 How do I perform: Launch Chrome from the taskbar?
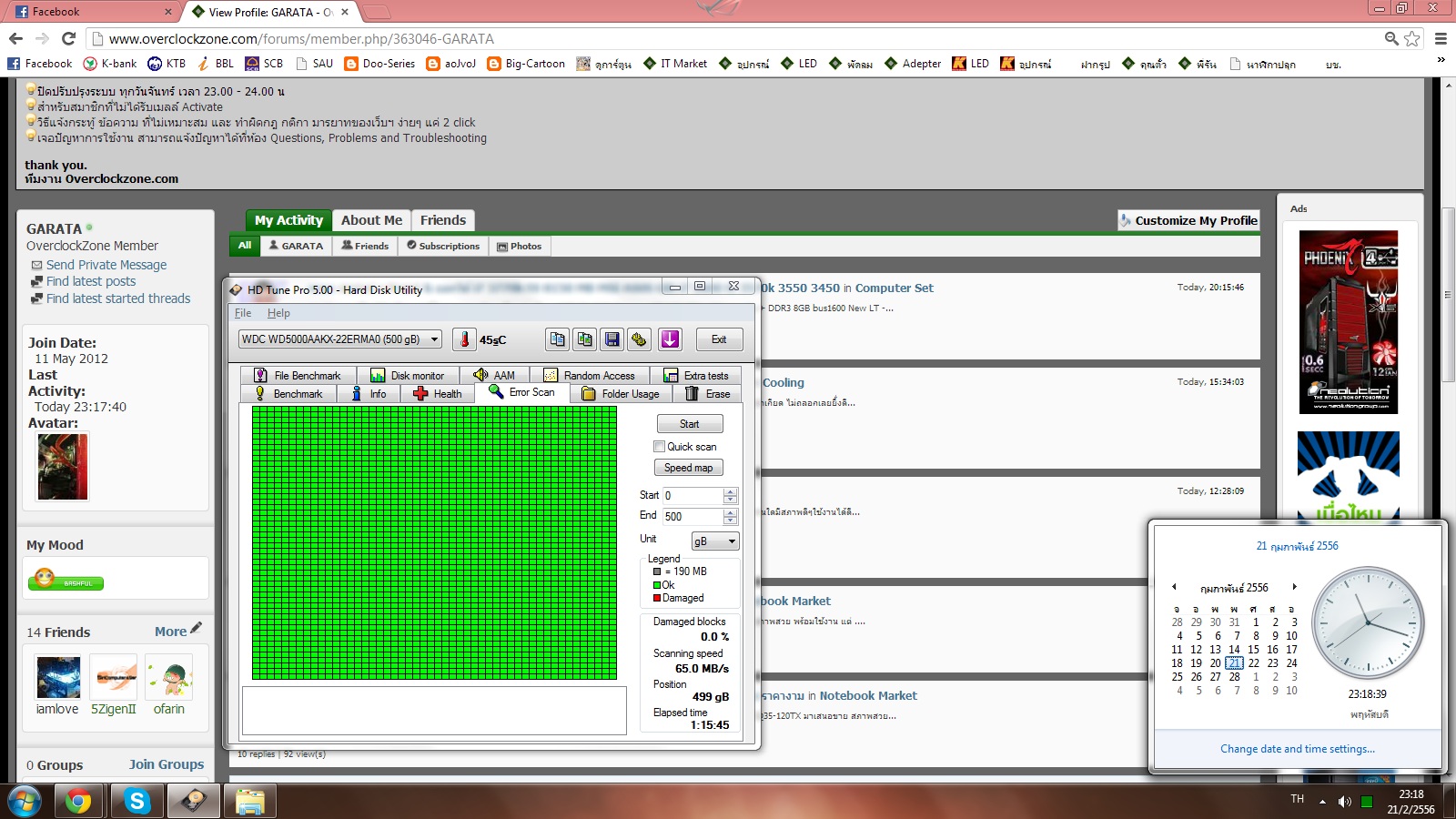[x=78, y=801]
